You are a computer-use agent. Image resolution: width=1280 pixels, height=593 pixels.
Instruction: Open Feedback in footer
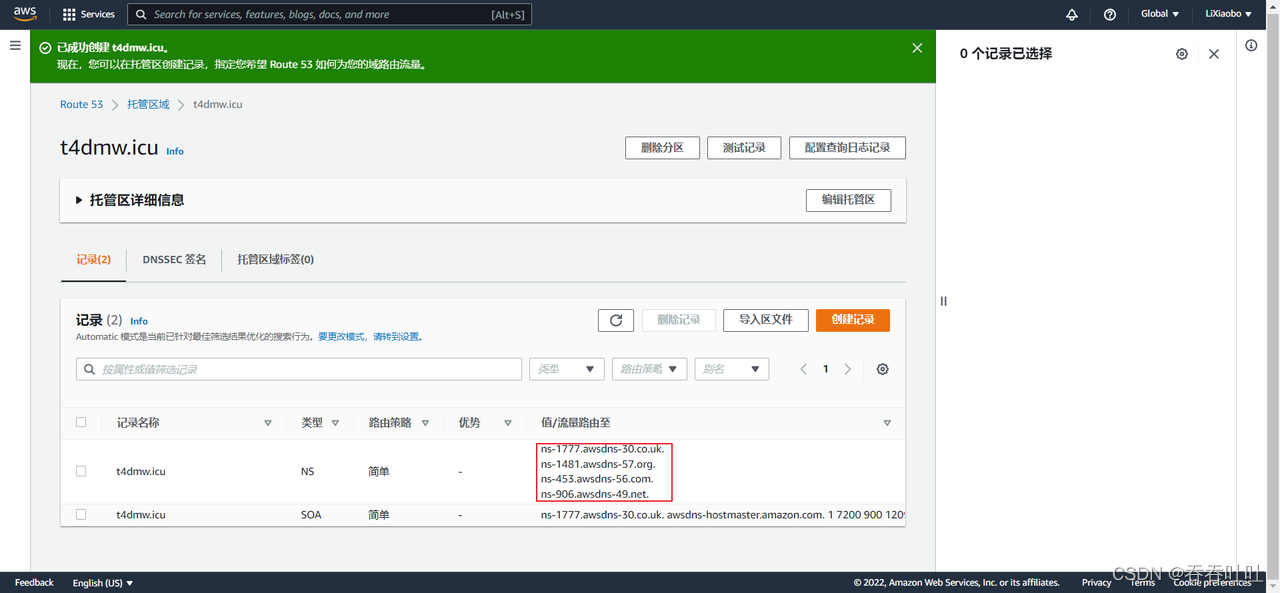click(34, 582)
